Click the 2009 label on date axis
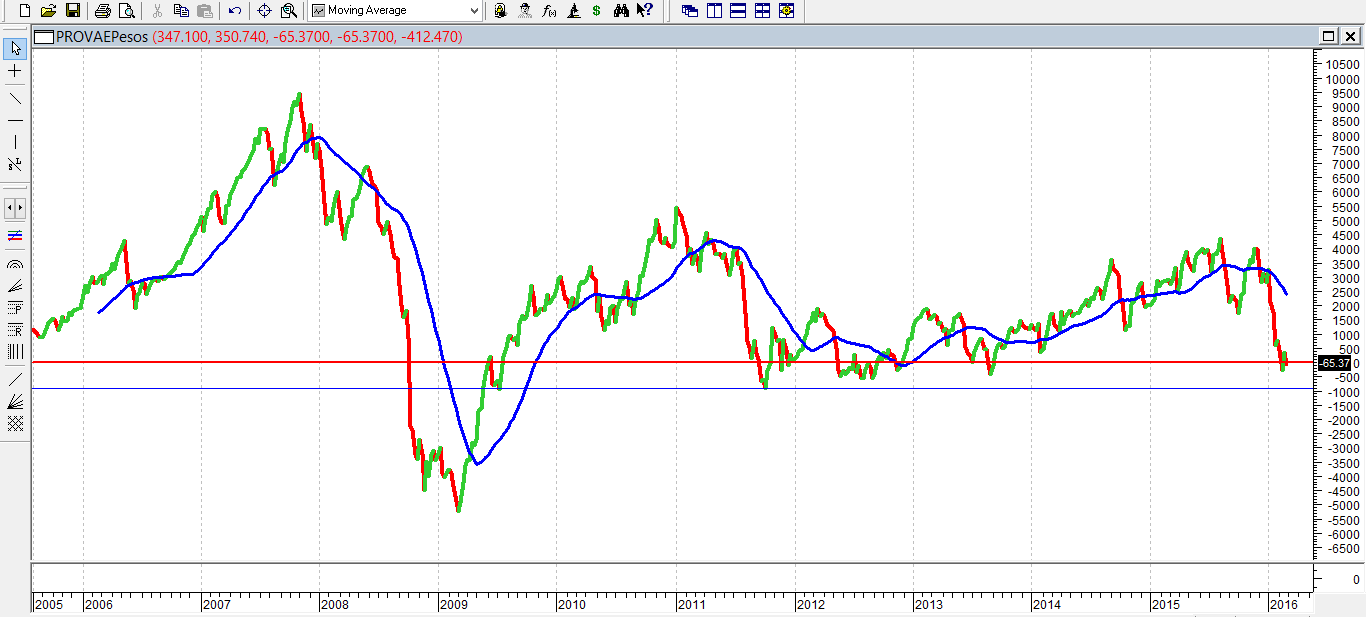 coord(453,604)
